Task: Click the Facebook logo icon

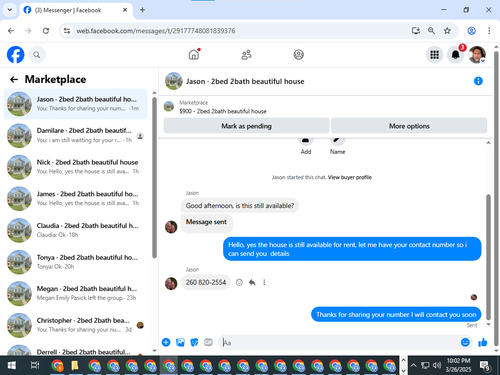Action: coord(16,55)
